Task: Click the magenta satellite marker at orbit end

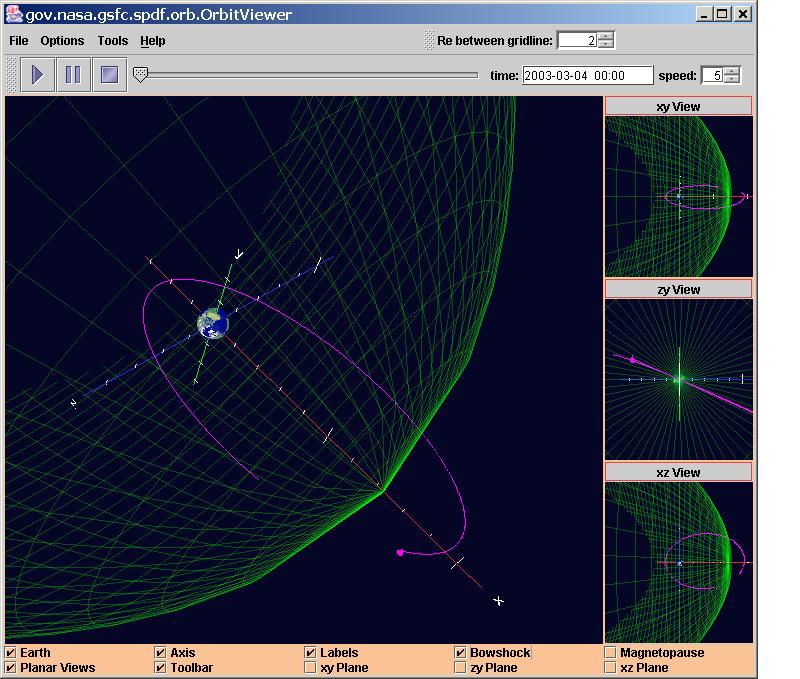Action: point(400,552)
